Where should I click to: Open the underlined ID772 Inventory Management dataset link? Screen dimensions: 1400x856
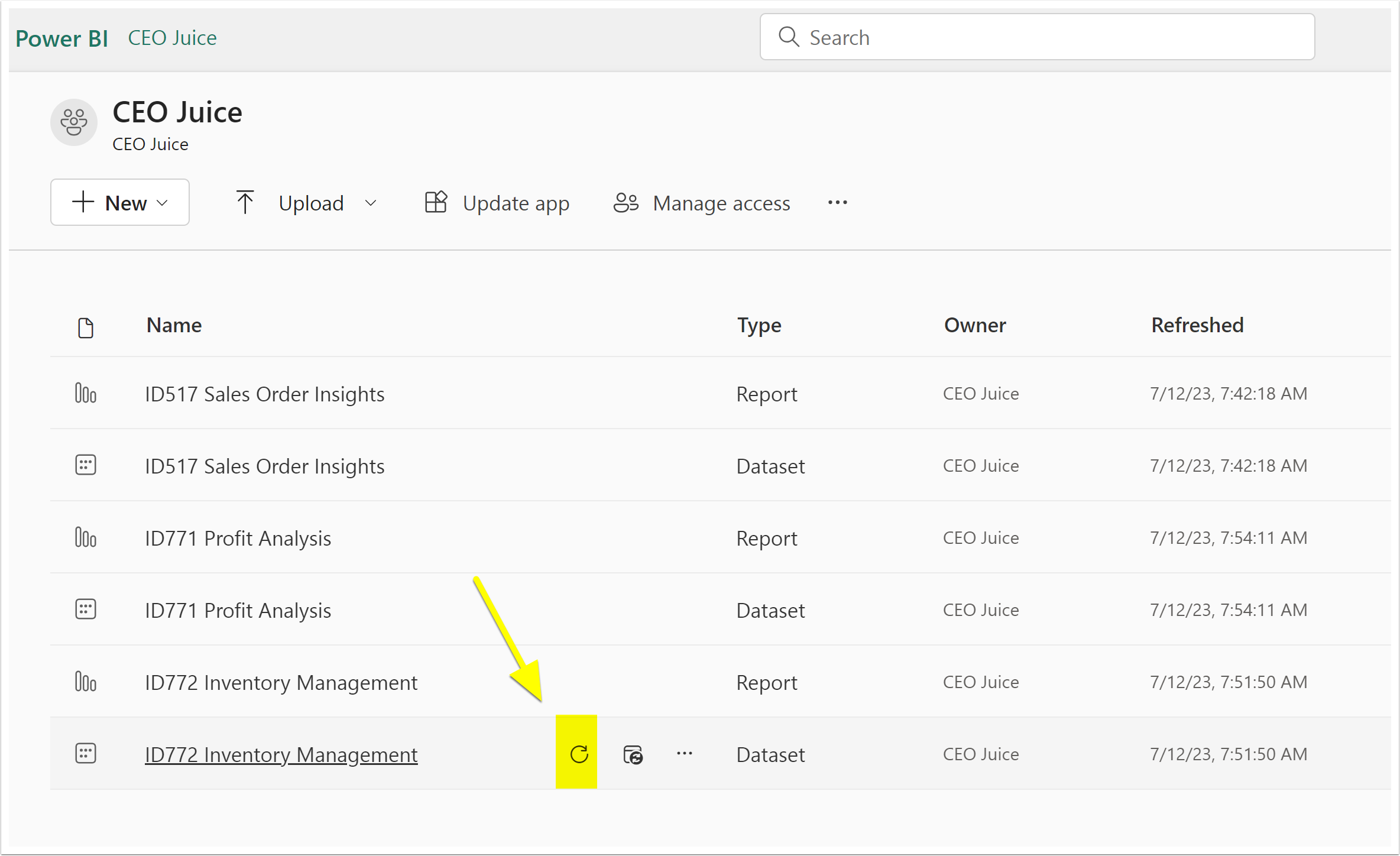click(281, 754)
